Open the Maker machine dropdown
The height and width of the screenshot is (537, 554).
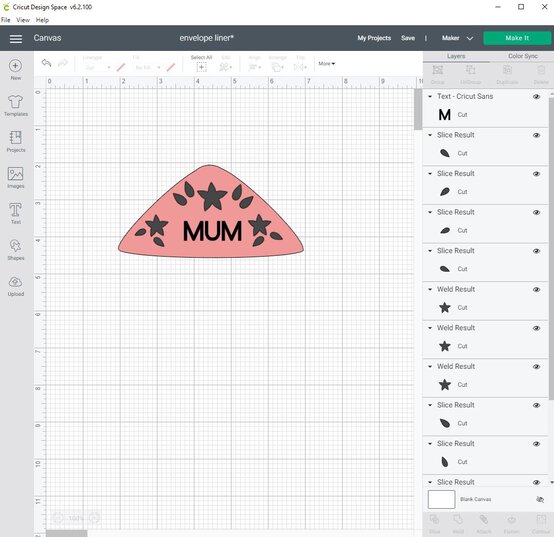tap(457, 38)
